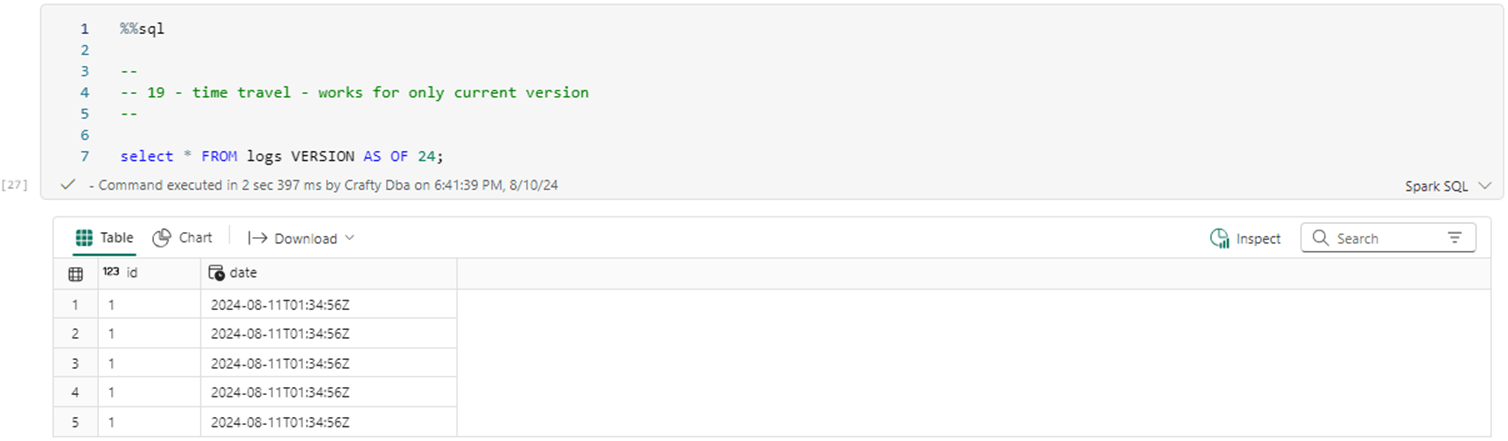Open the Download dropdown menu
This screenshot has width=1508, height=441.
301,238
